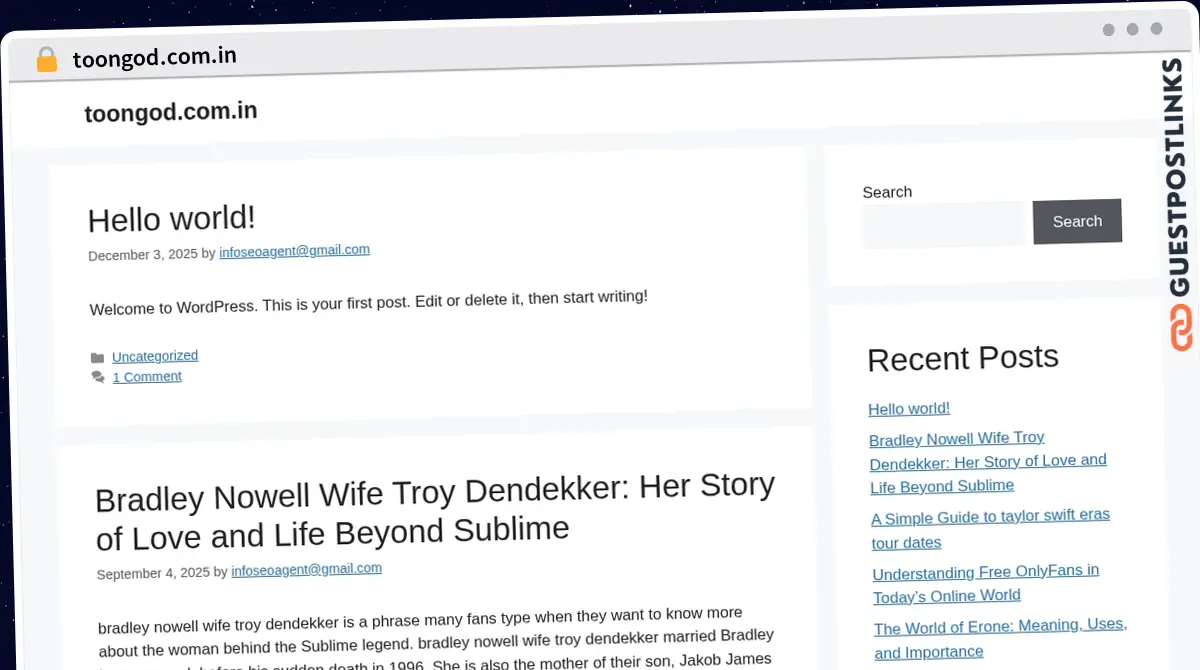This screenshot has height=670, width=1200.
Task: Open Understanding Free OnlyFans recent post link
Action: pyautogui.click(x=986, y=583)
